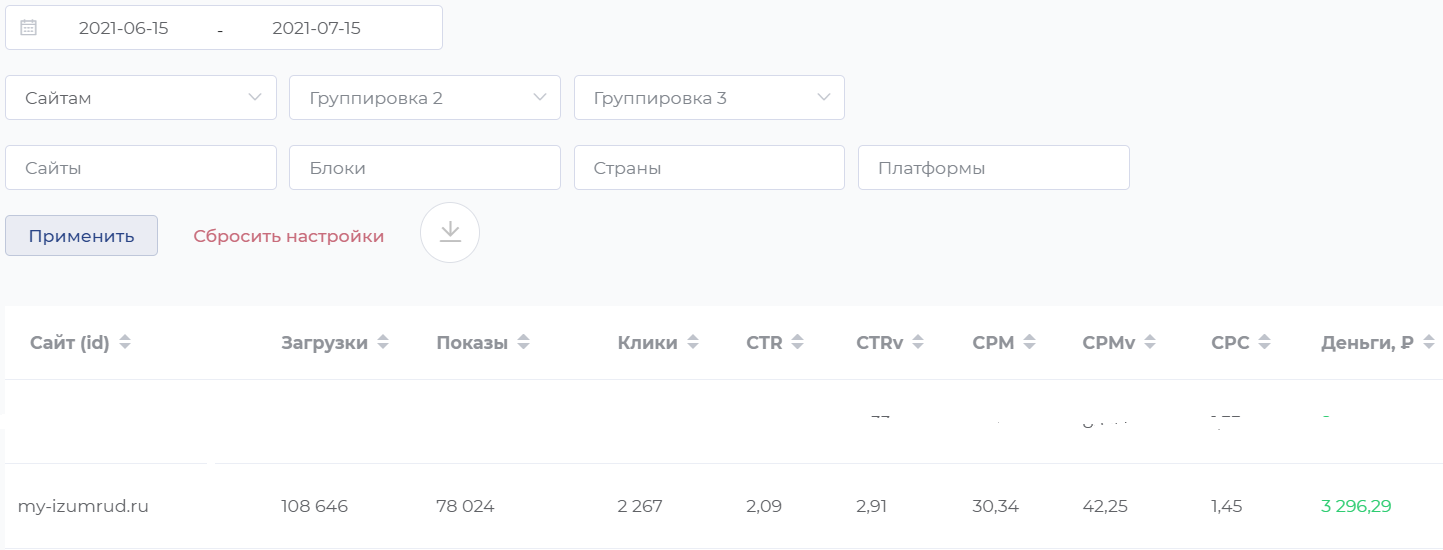Sort by Сайт (id) column arrows

(125, 343)
